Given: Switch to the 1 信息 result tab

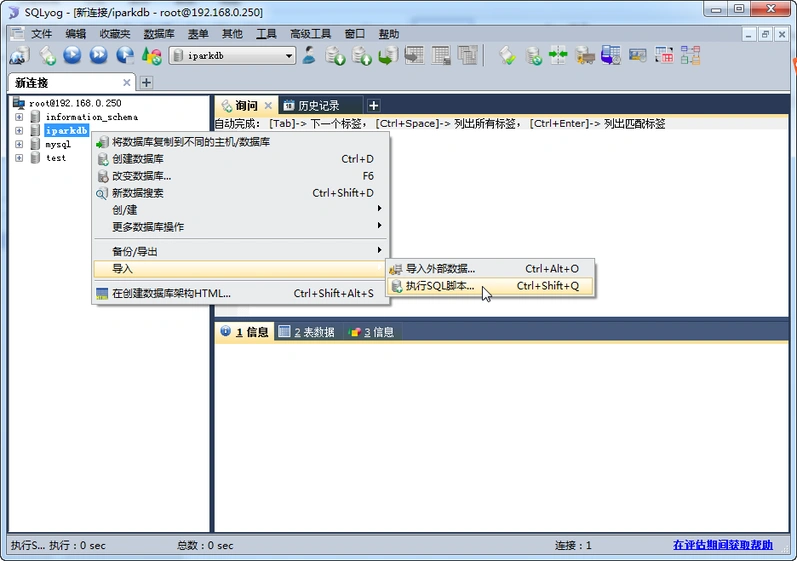Looking at the screenshot, I should click(245, 332).
